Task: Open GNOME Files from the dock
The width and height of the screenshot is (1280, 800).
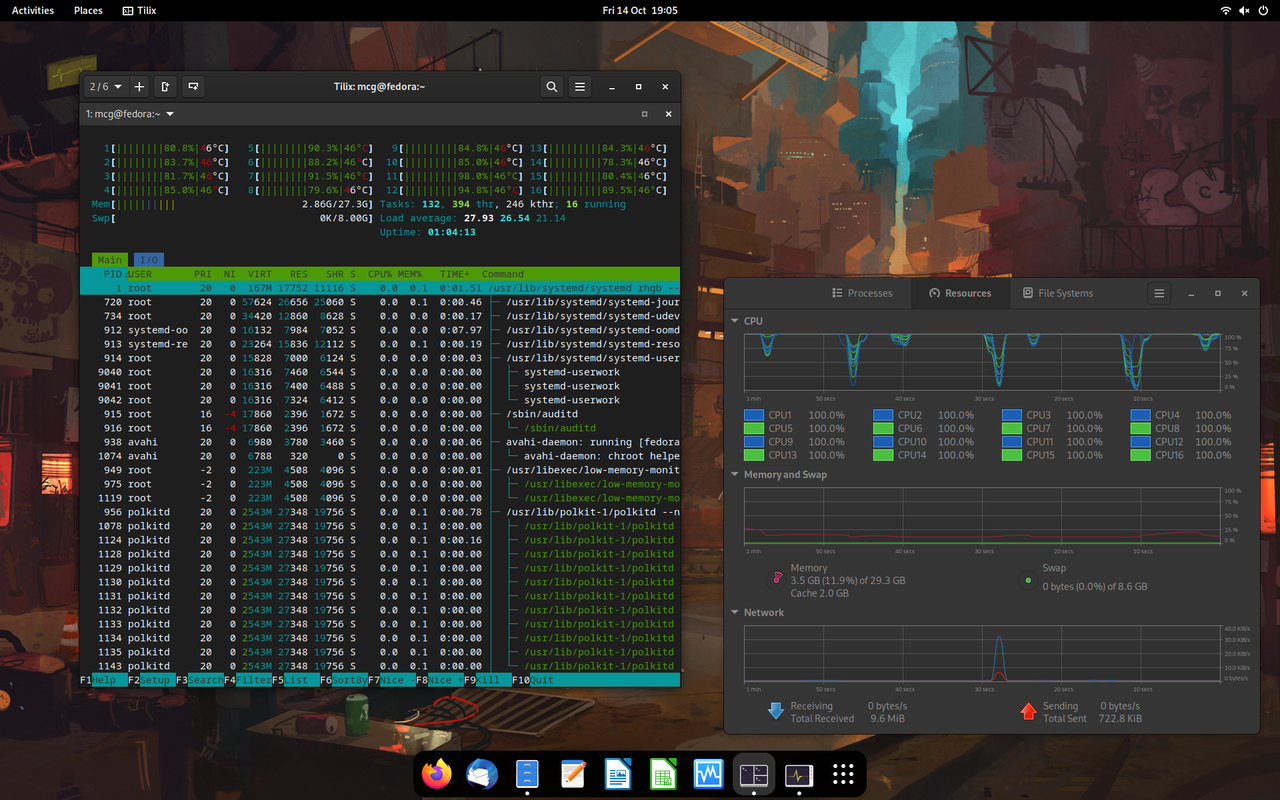Action: pyautogui.click(x=526, y=773)
